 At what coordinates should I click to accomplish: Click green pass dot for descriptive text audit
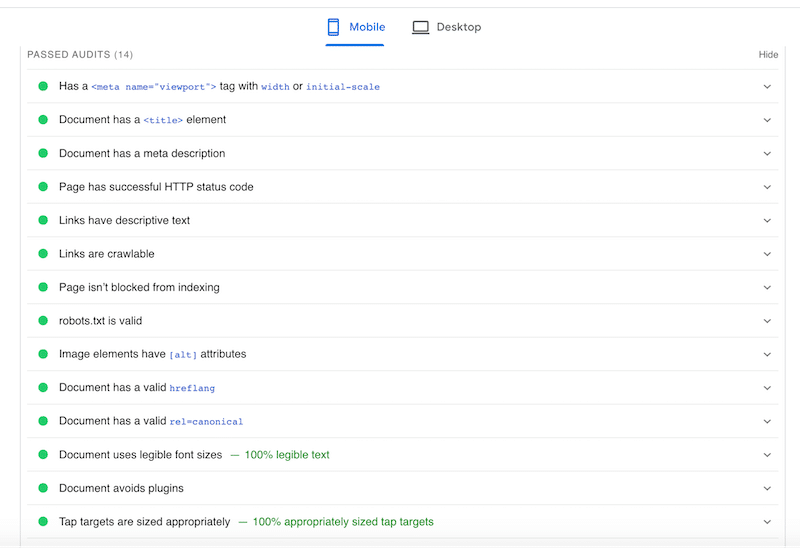43,220
